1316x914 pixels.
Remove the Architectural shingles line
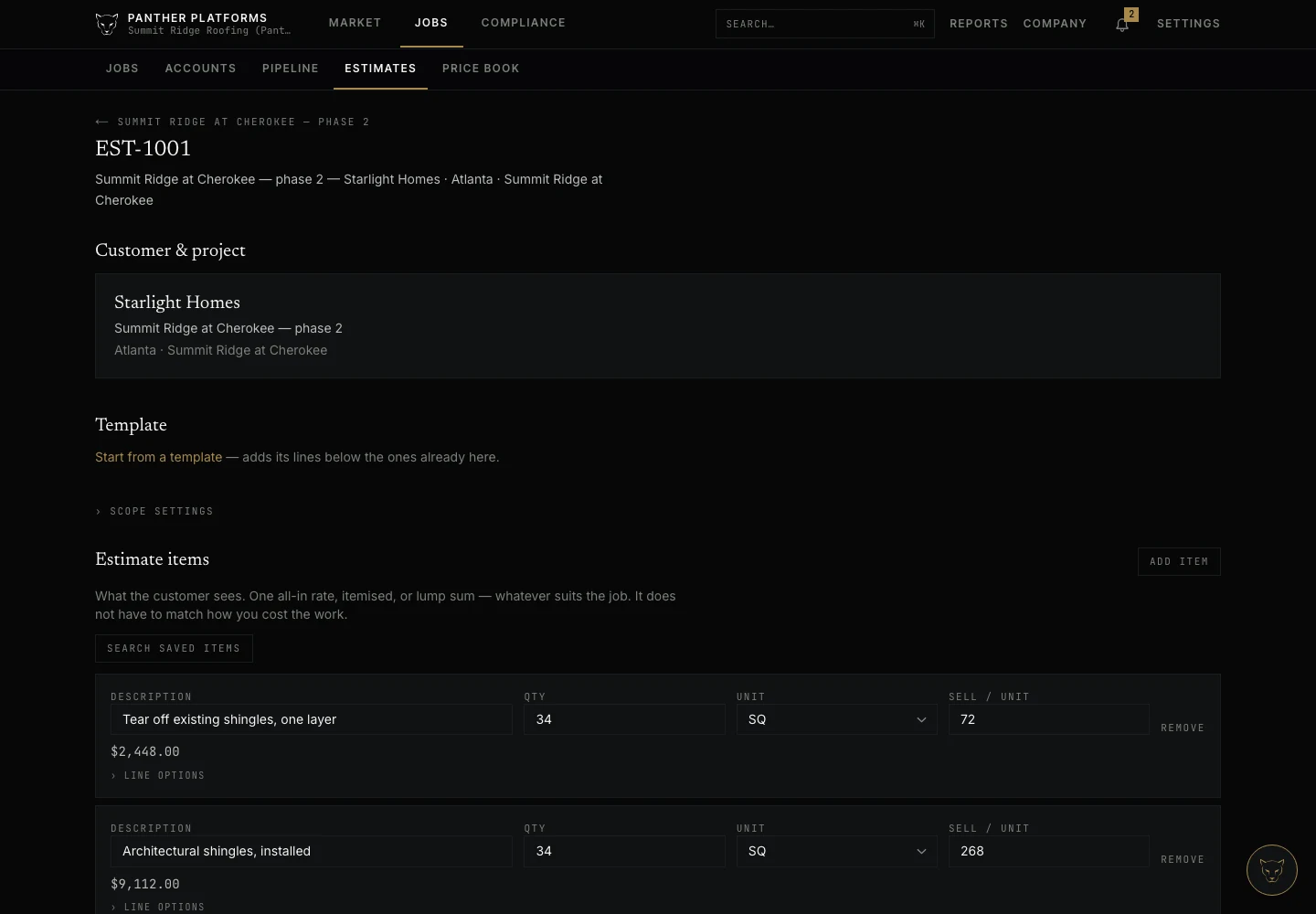[x=1183, y=859]
